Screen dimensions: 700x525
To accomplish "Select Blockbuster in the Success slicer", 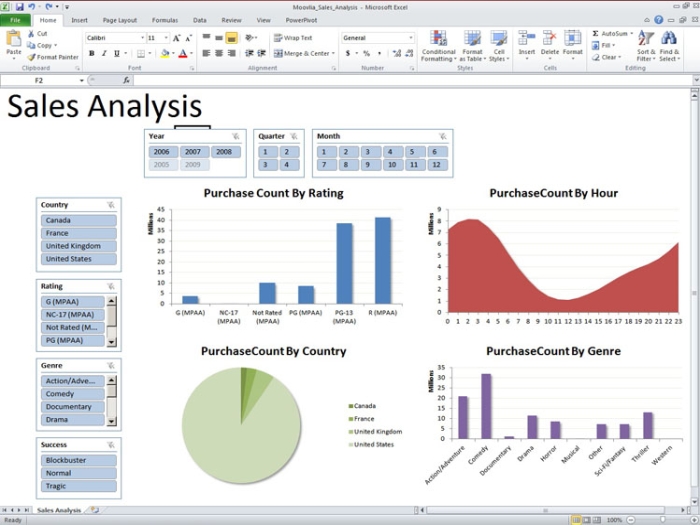I will click(x=79, y=460).
